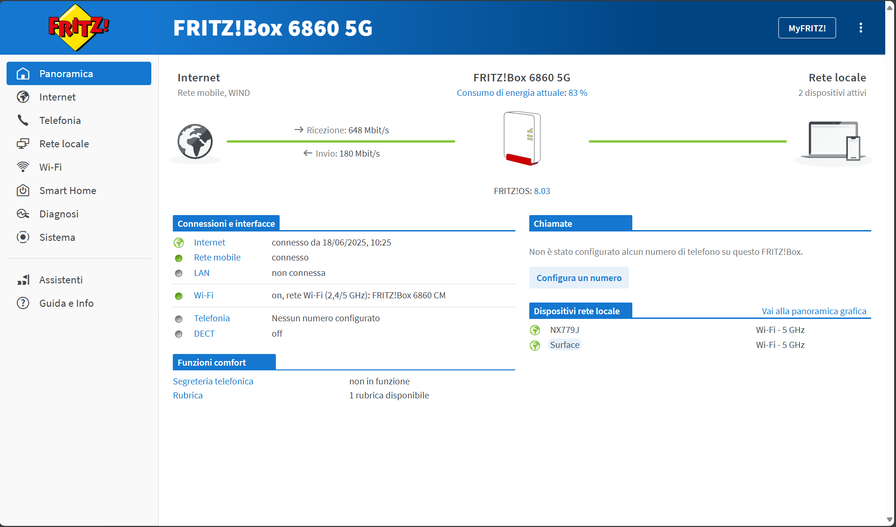Click Wi-Fi link in Connessioni e interfacce
This screenshot has height=527, width=896.
203,296
